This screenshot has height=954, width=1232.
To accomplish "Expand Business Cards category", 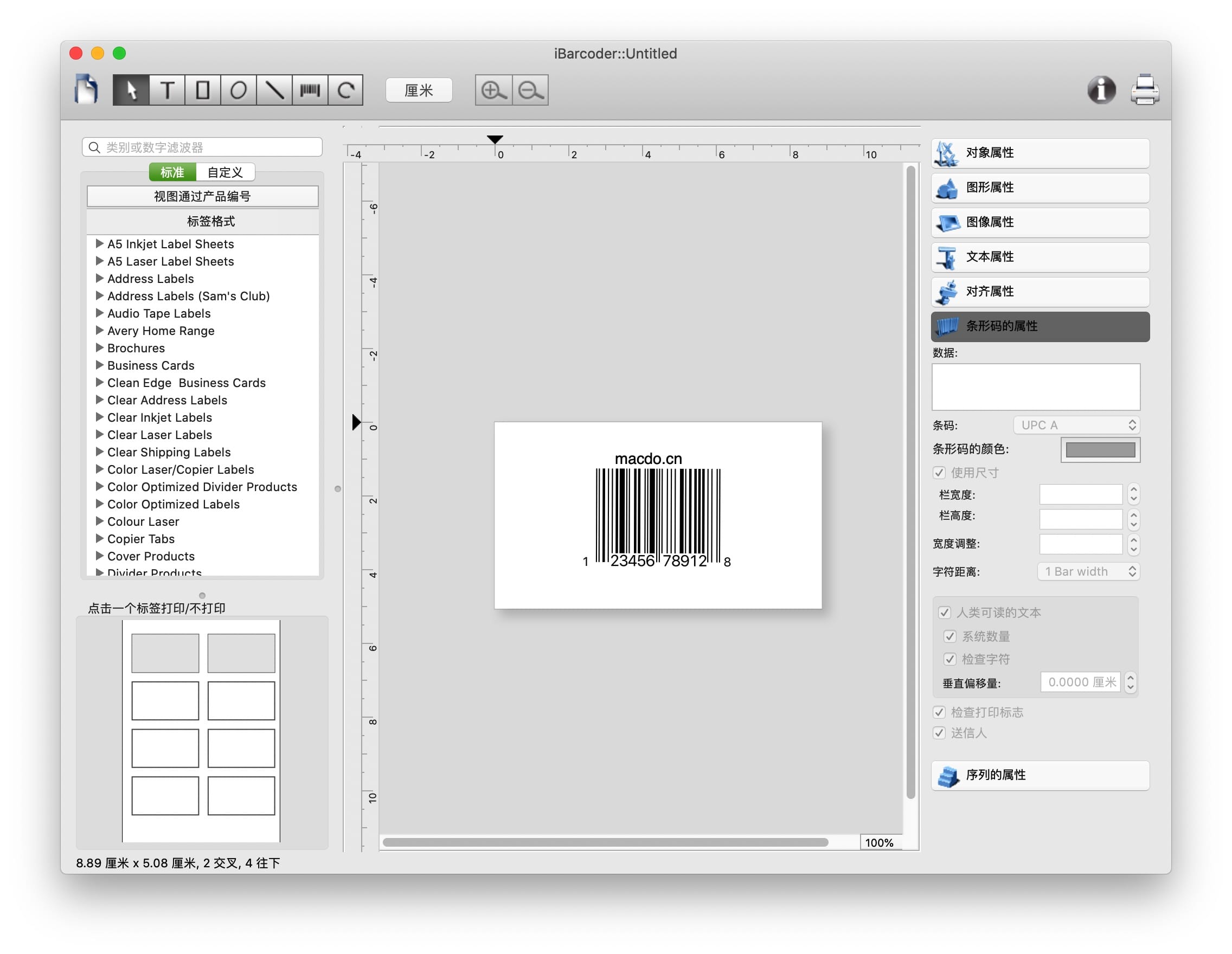I will pos(99,365).
